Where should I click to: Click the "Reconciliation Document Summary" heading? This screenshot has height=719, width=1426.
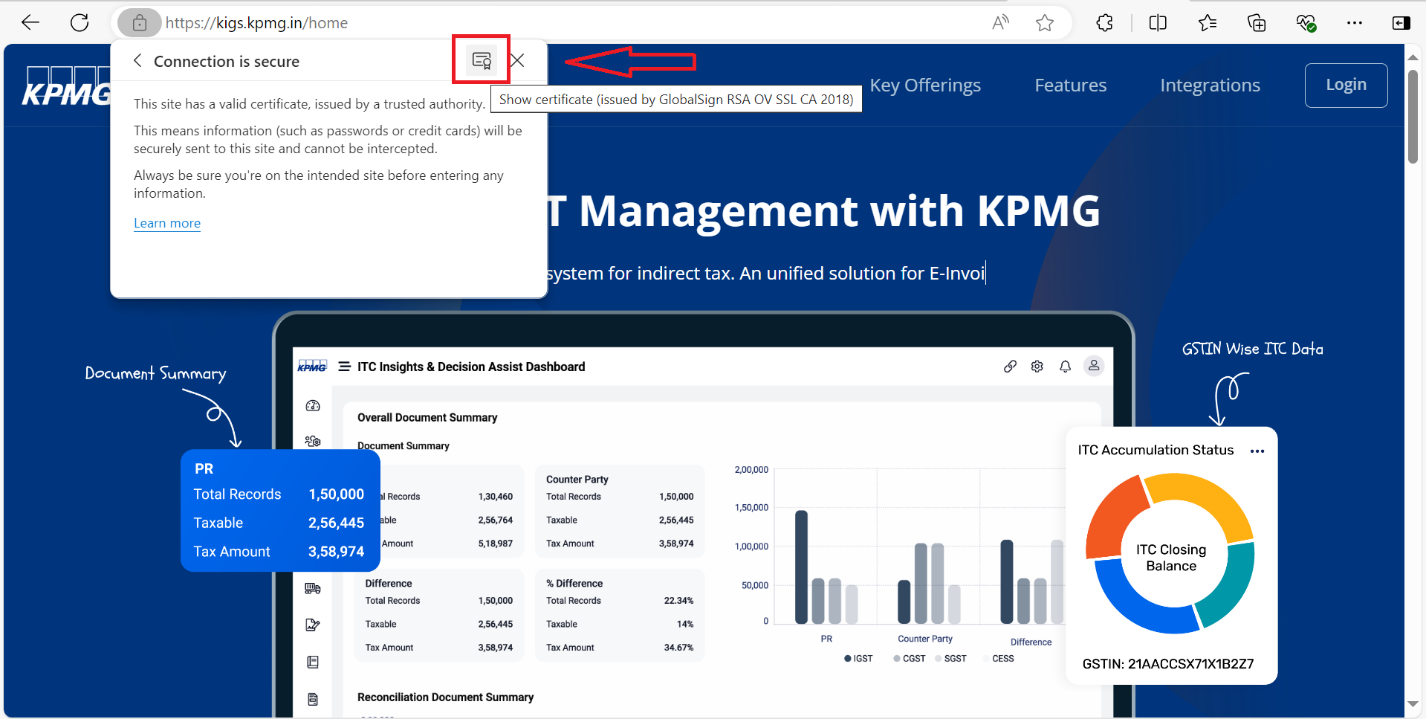coord(445,696)
